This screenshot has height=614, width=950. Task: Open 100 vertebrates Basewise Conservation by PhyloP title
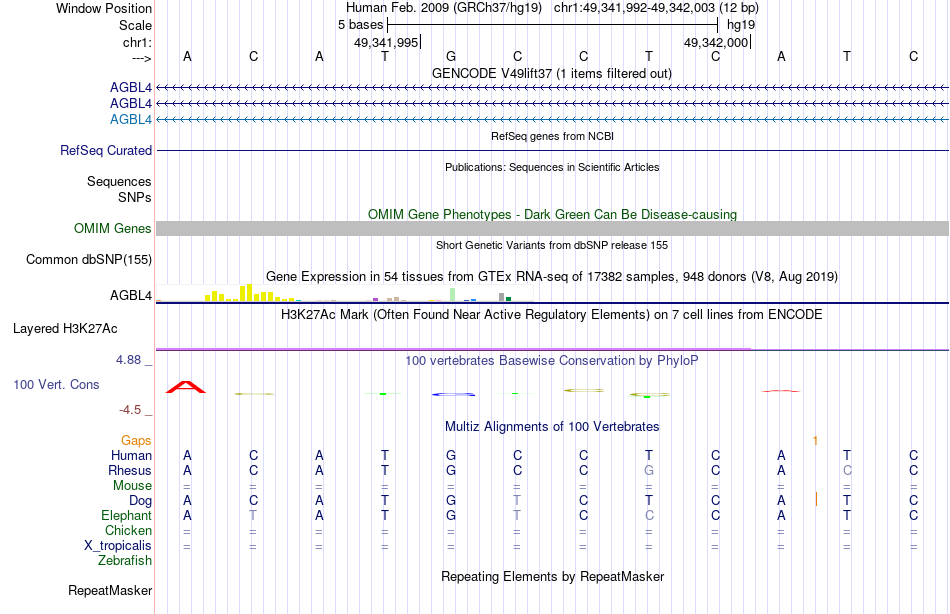[552, 361]
